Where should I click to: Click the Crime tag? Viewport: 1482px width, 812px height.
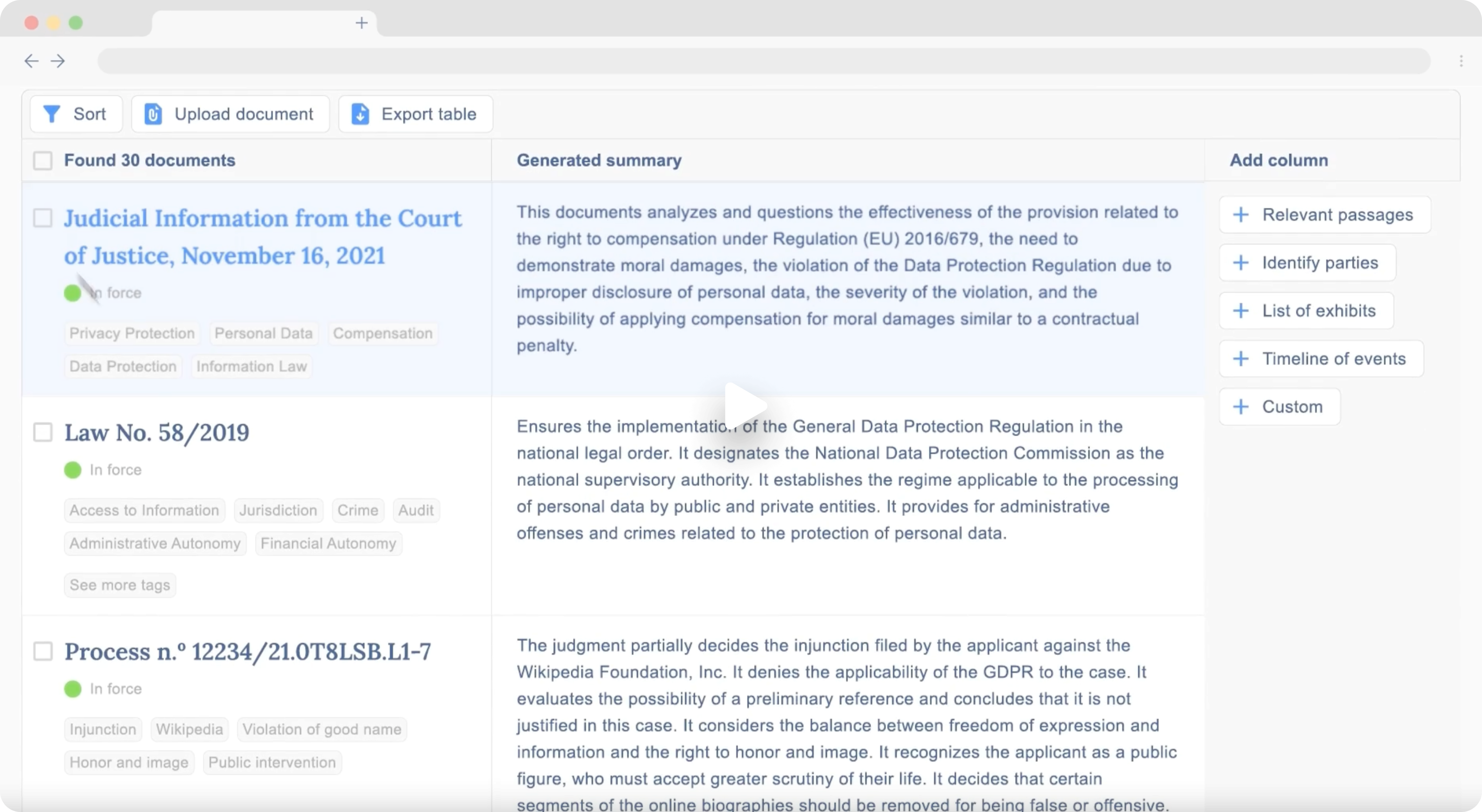pyautogui.click(x=358, y=511)
